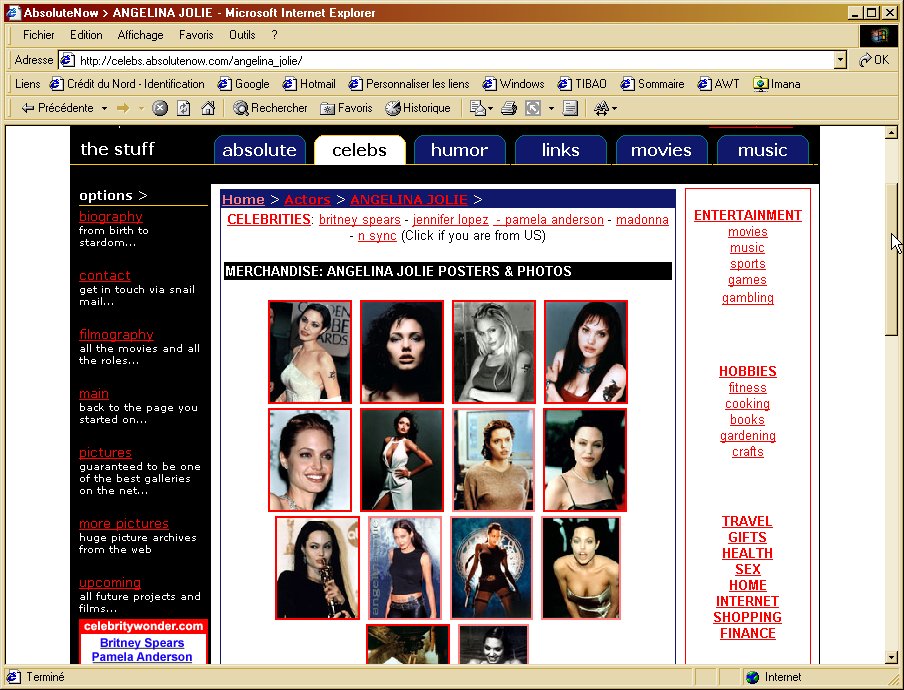Open the Favoris toolbar panel

point(346,108)
